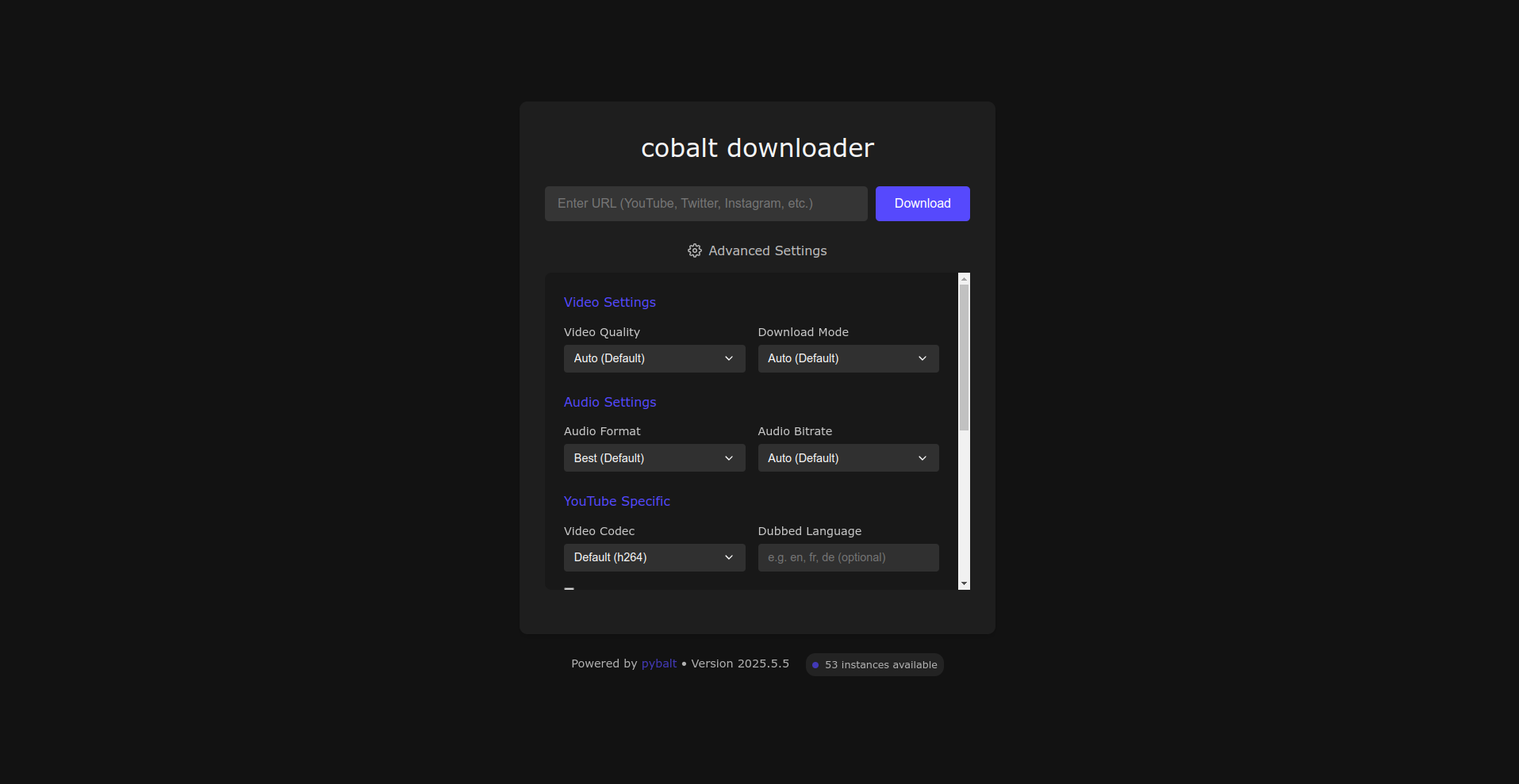Viewport: 1519px width, 784px height.
Task: Open the Download Mode dropdown
Action: click(849, 358)
